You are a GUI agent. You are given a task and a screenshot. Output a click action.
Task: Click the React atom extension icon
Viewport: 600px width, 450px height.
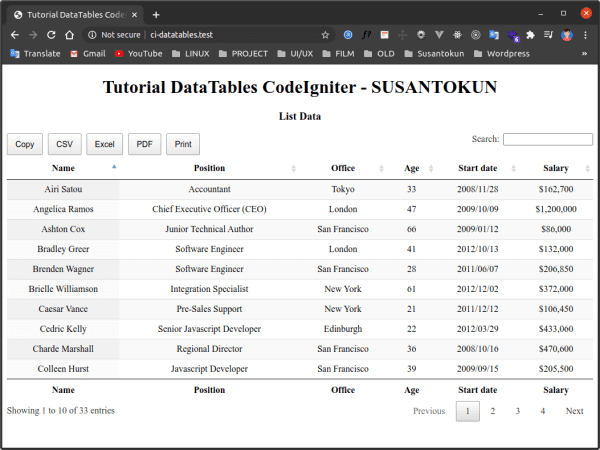pyautogui.click(x=457, y=35)
